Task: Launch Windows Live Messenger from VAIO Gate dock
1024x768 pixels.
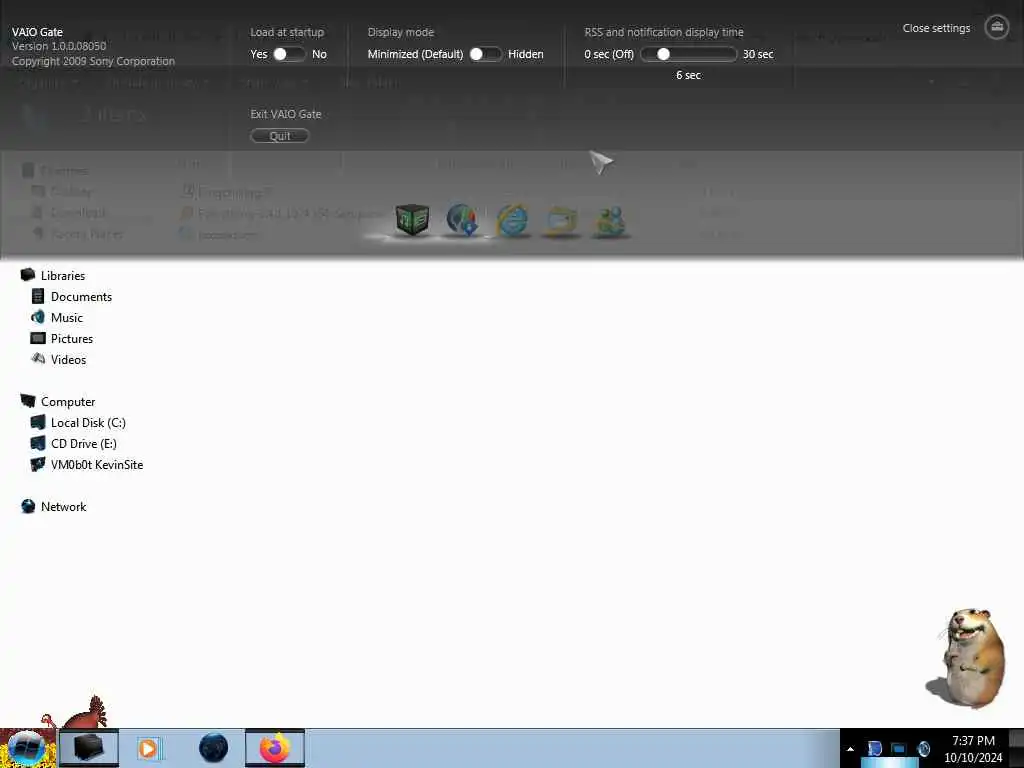Action: click(610, 221)
